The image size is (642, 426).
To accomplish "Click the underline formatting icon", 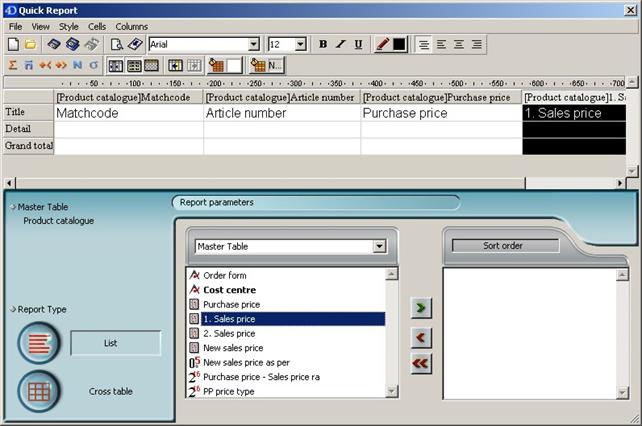I will (358, 45).
